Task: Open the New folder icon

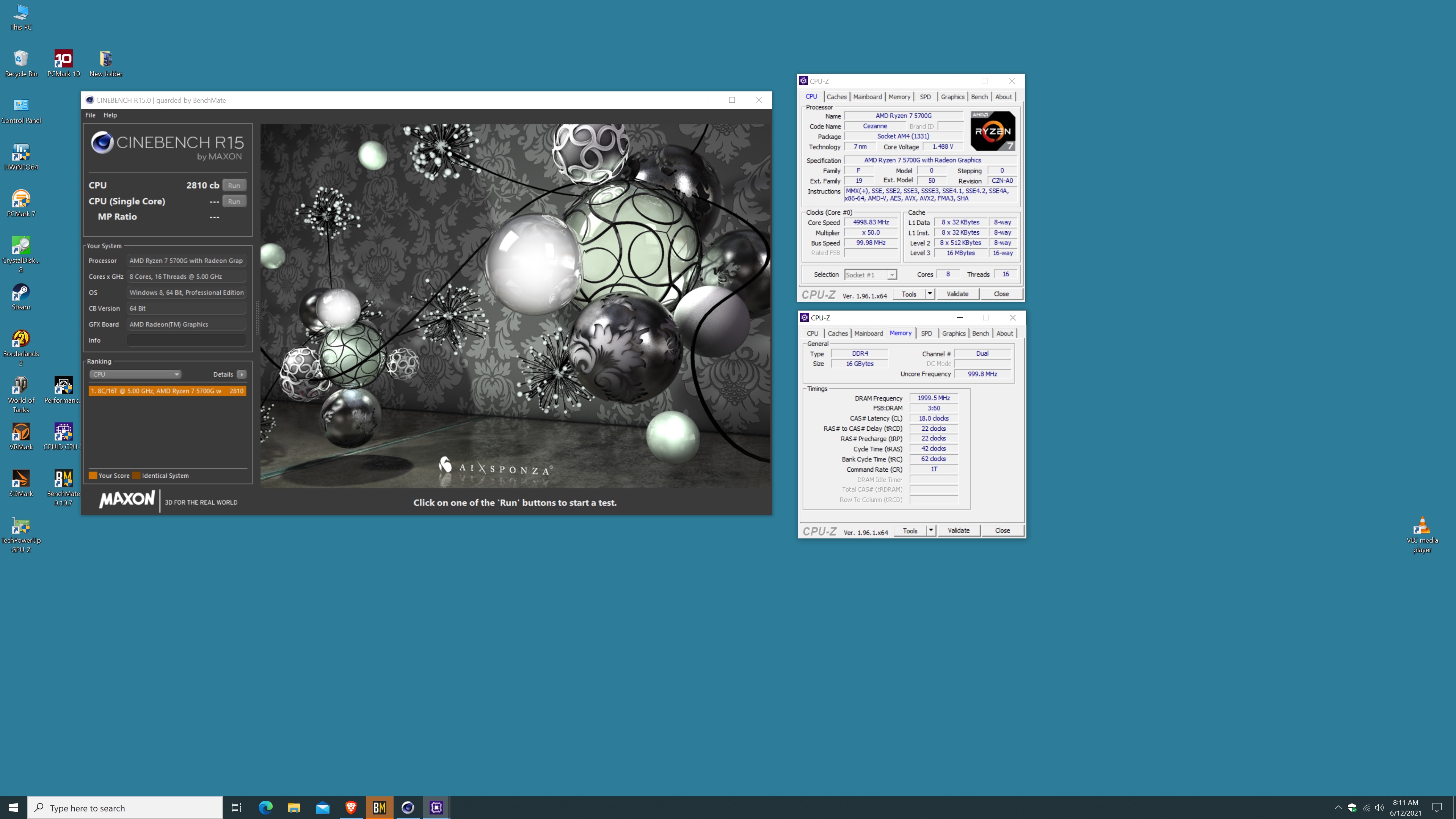Action: [x=106, y=63]
